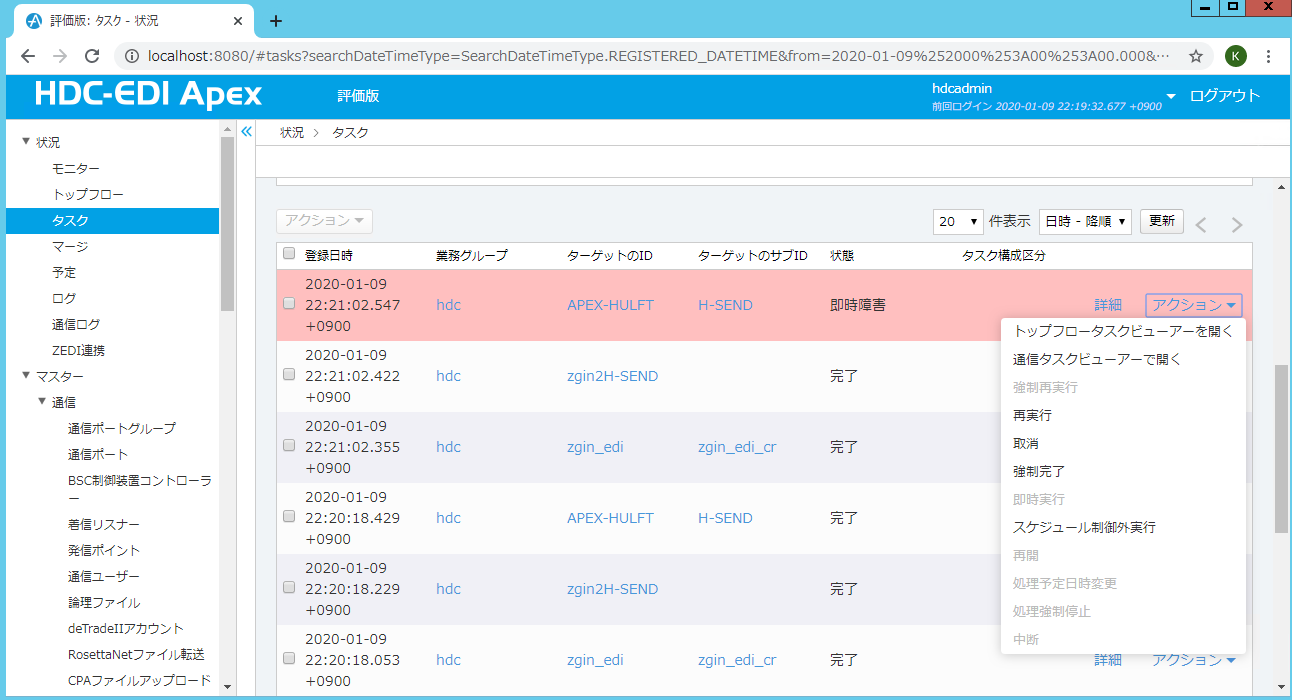Viewport: 1292px width, 700px height.
Task: Click the HDC-EDI Apex logo
Action: [148, 94]
